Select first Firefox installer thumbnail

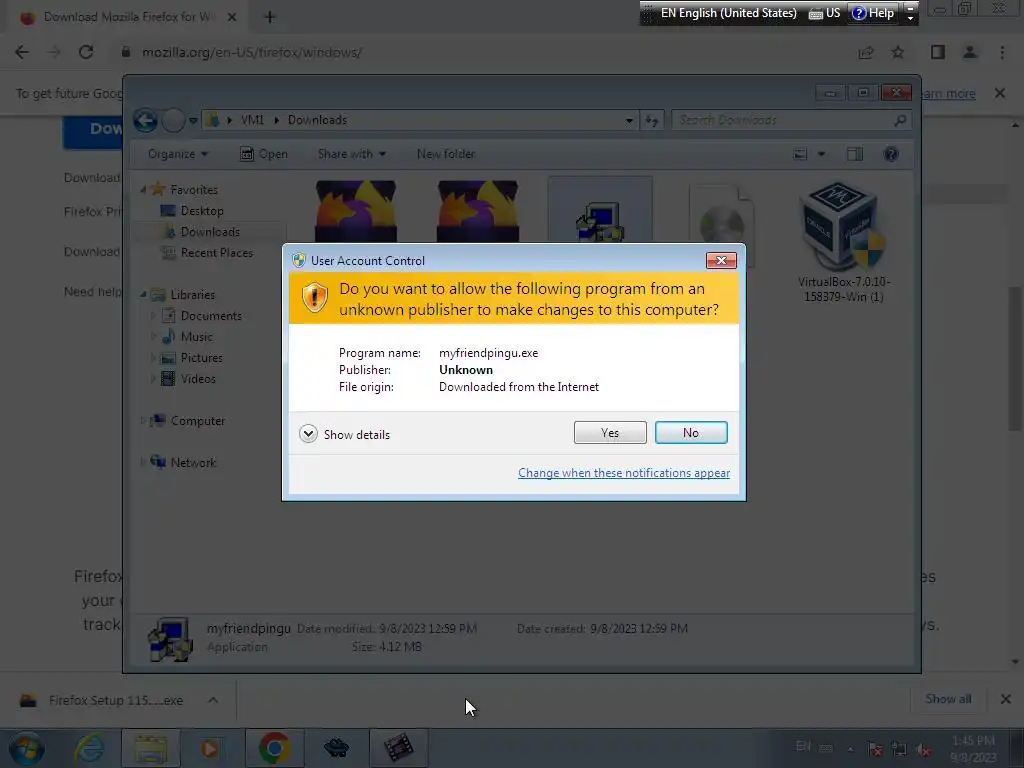(356, 211)
